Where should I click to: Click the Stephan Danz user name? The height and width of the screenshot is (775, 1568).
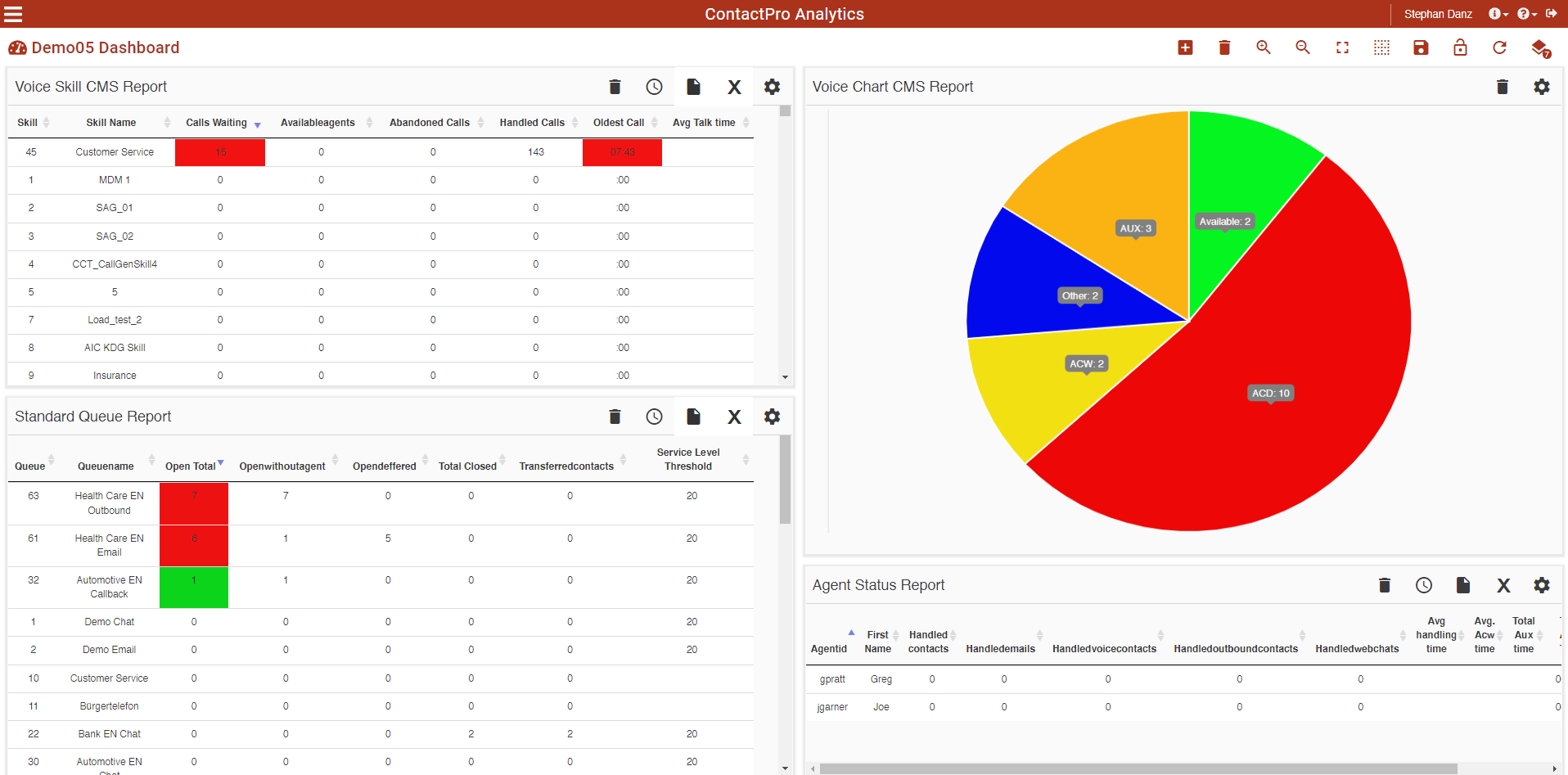[1437, 14]
